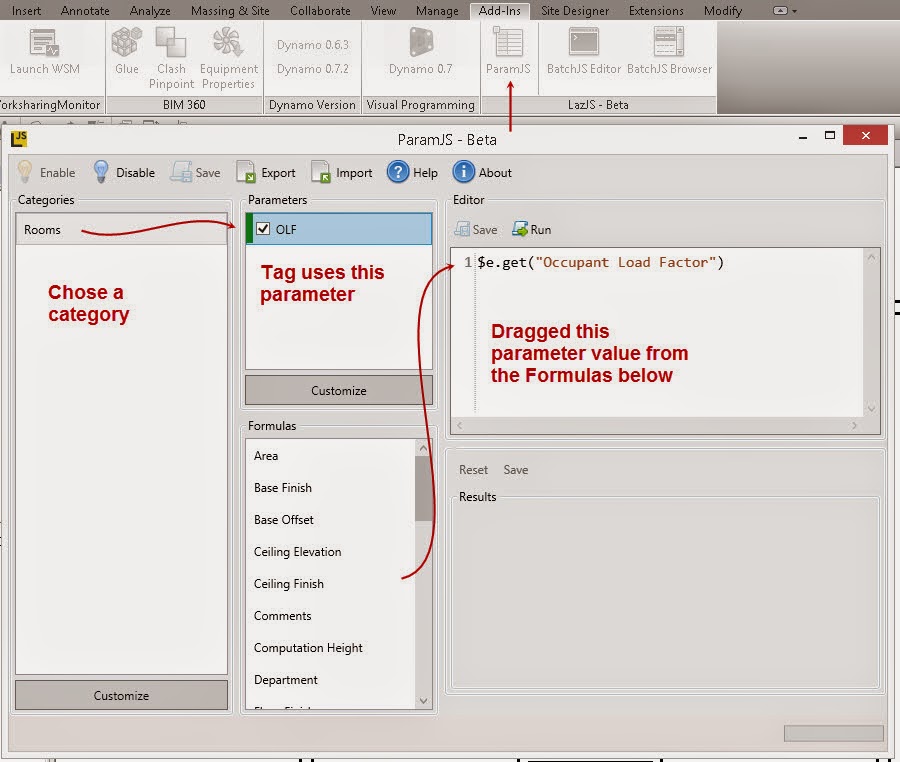Viewport: 900px width, 762px height.
Task: Select the OLF parameter row
Action: 339,229
